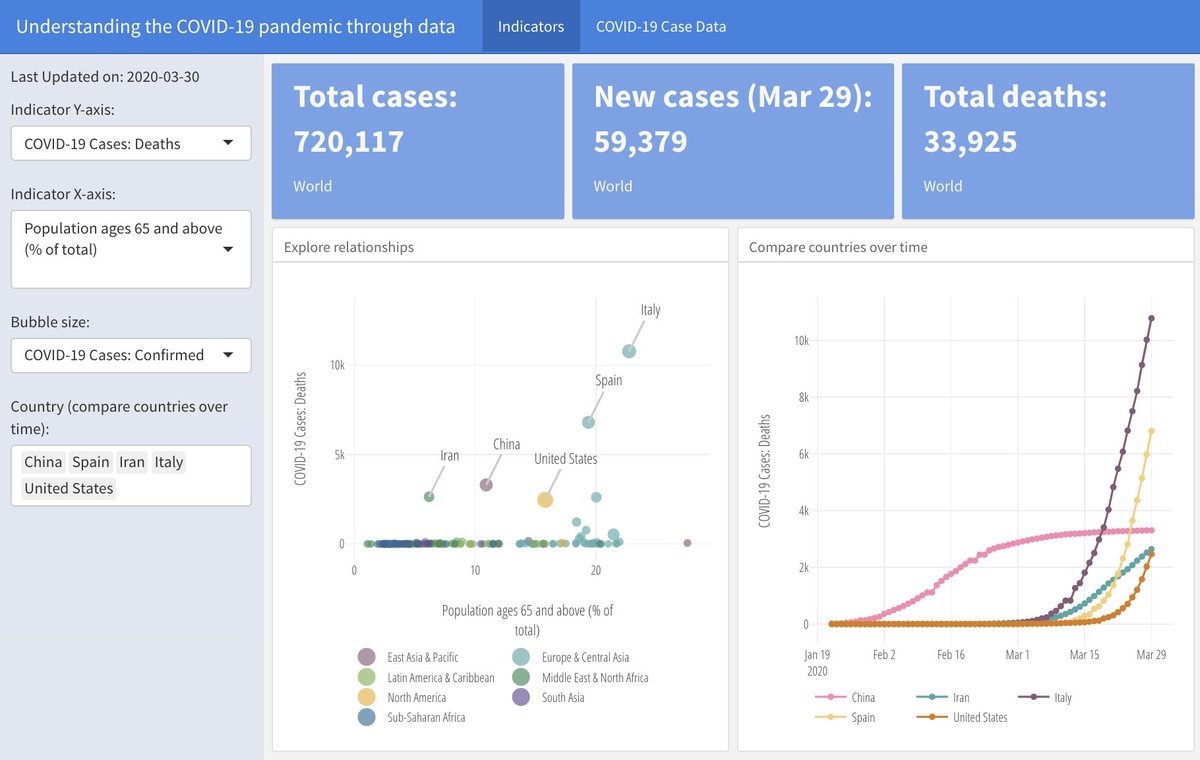The image size is (1200, 760).
Task: Click the '10k' y-axis label on time chart
Action: 802,340
